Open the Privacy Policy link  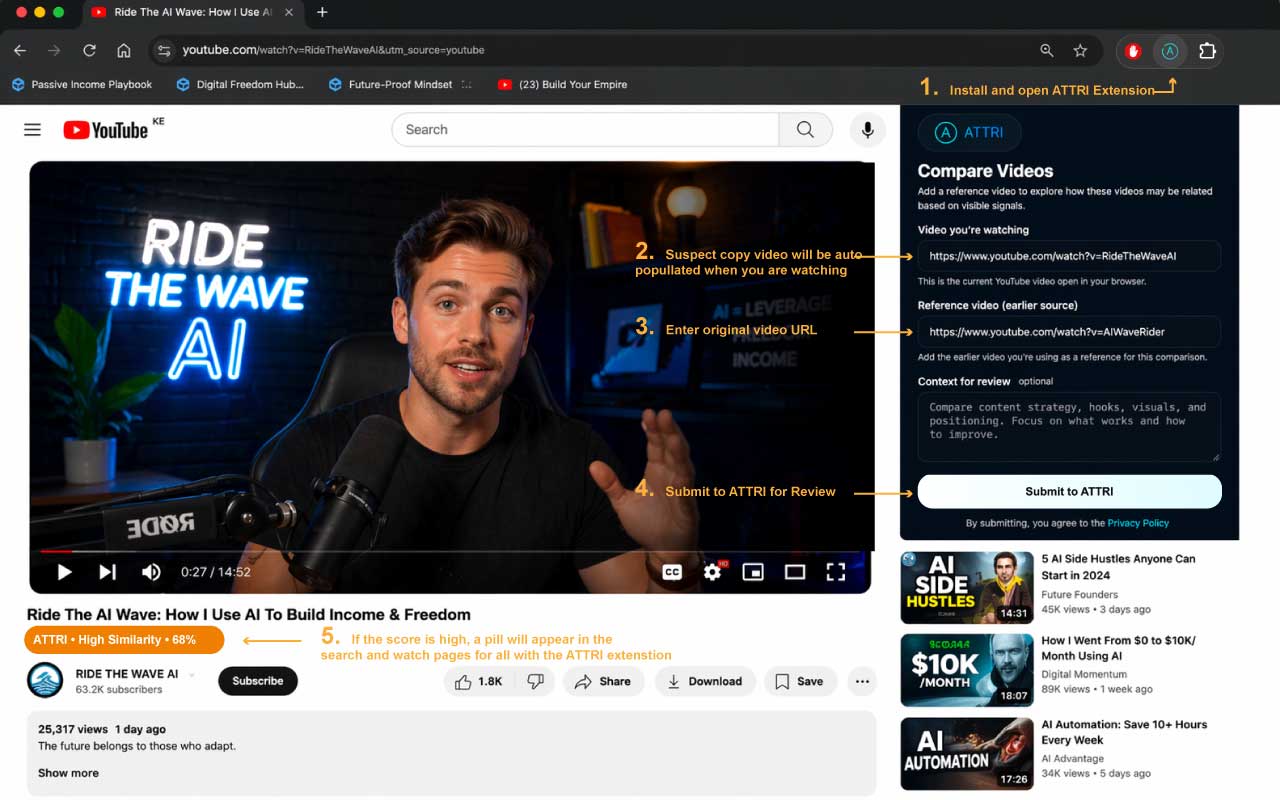[x=1138, y=523]
